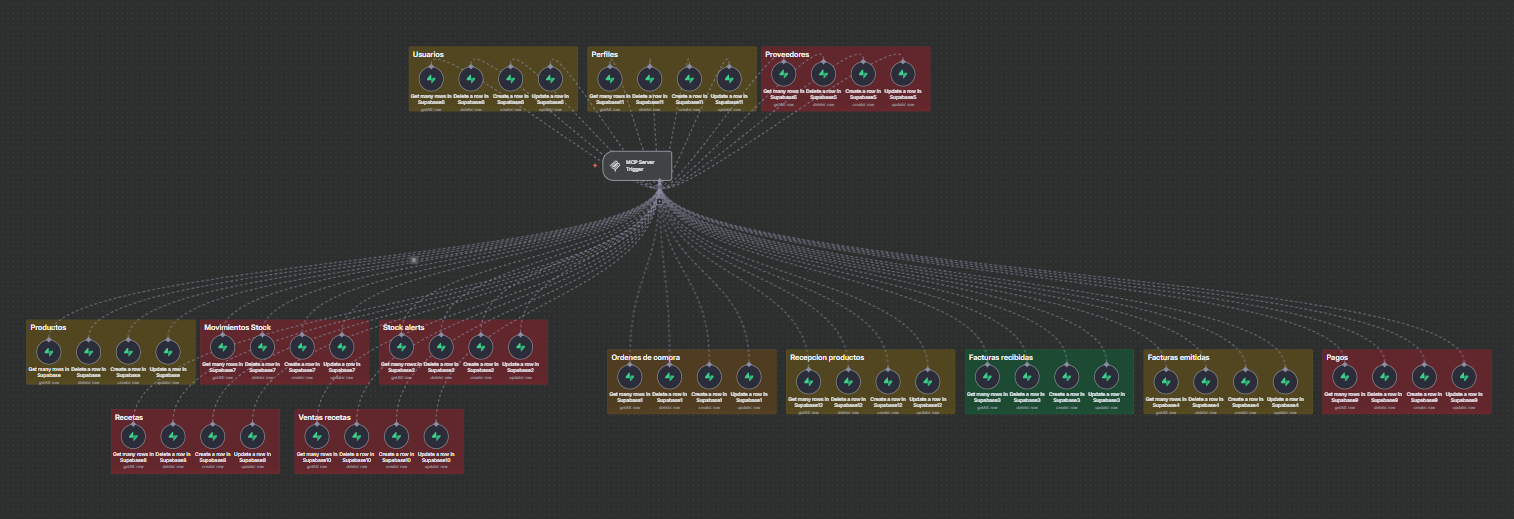Screen dimensions: 1514x519
Task: Click the Pagos sticky note title
Action: (1337, 357)
